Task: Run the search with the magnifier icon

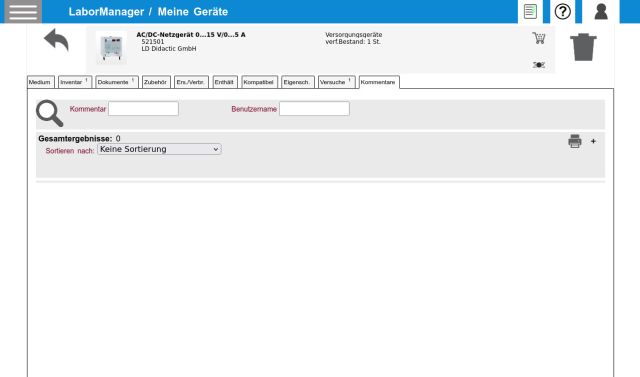Action: pyautogui.click(x=49, y=113)
